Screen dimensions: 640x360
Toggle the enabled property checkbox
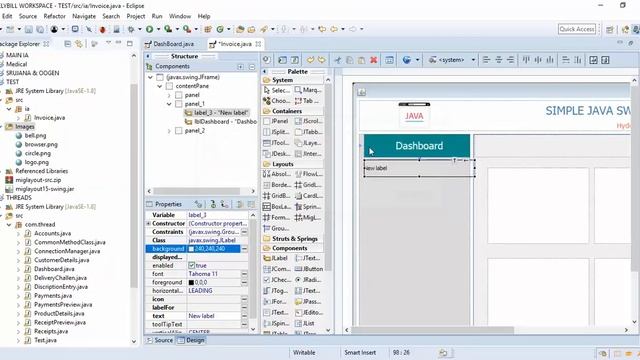point(191,265)
